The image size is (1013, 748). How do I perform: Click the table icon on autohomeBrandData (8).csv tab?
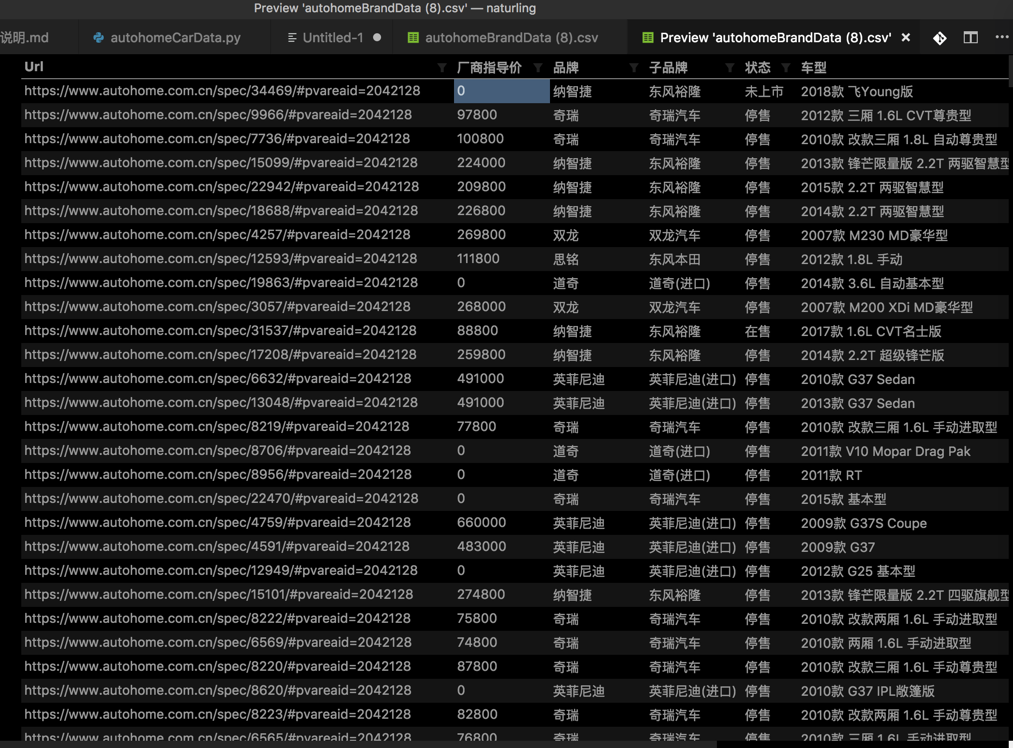click(413, 38)
